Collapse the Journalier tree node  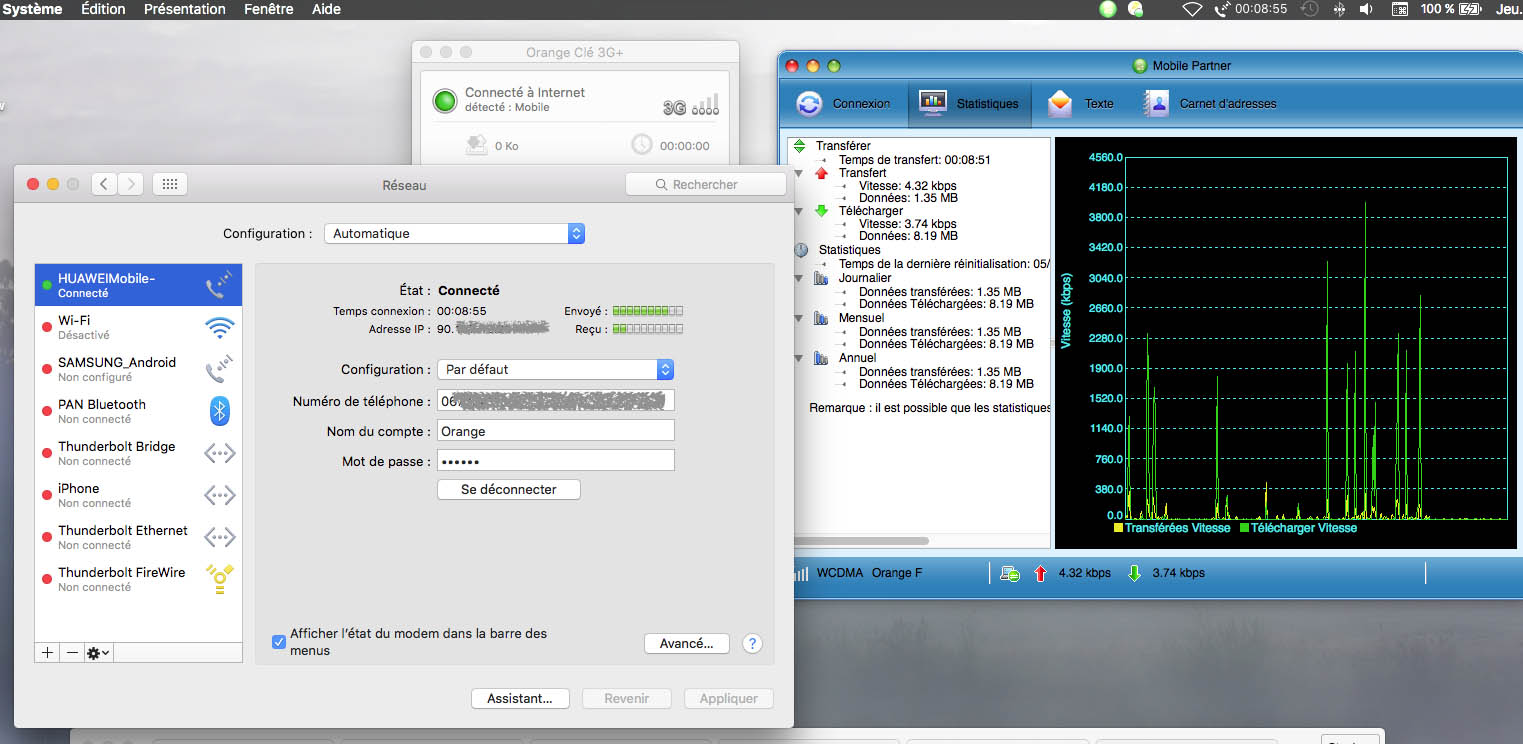click(798, 278)
